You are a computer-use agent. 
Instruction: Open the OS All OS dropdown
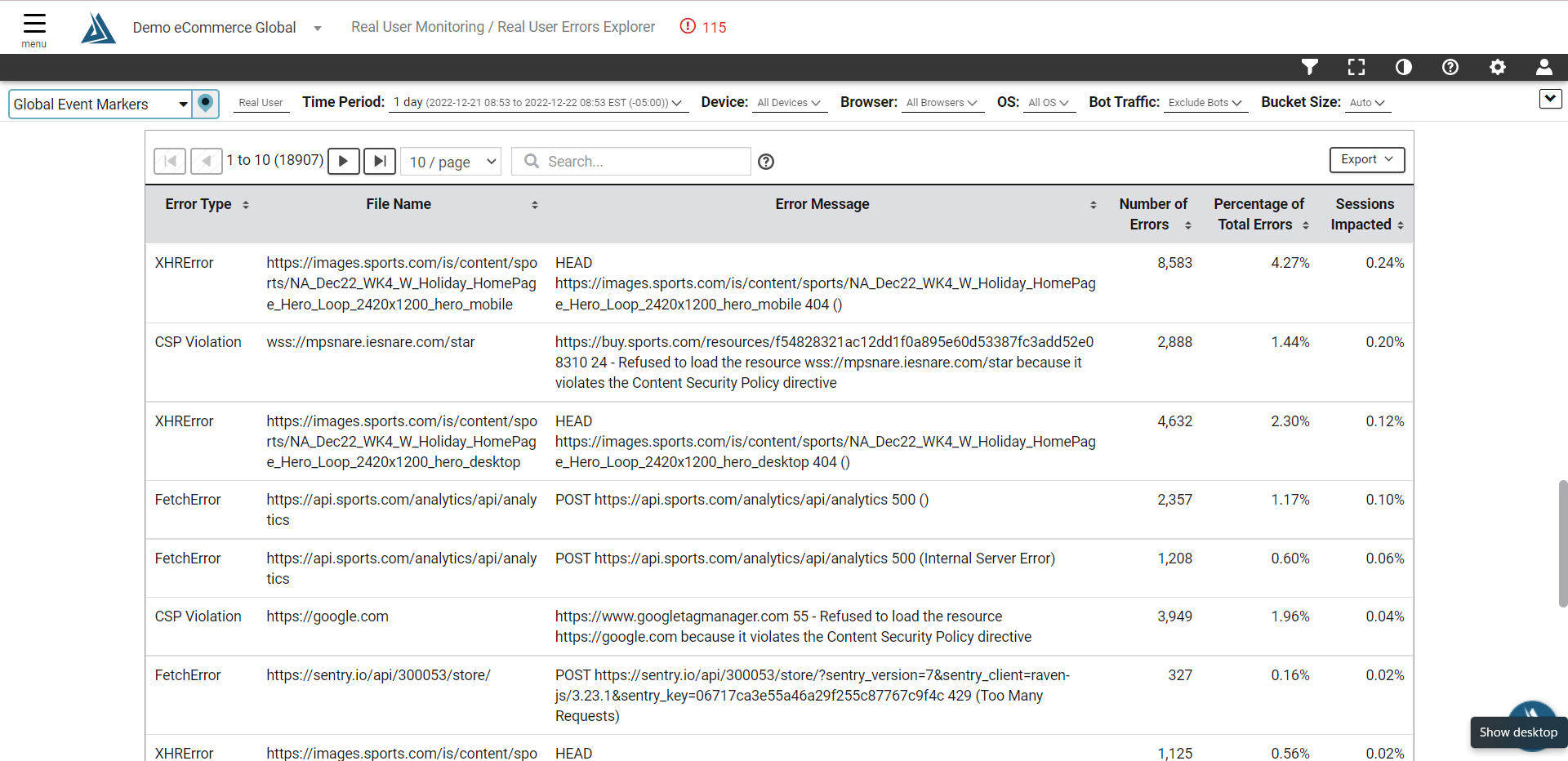[x=1048, y=103]
